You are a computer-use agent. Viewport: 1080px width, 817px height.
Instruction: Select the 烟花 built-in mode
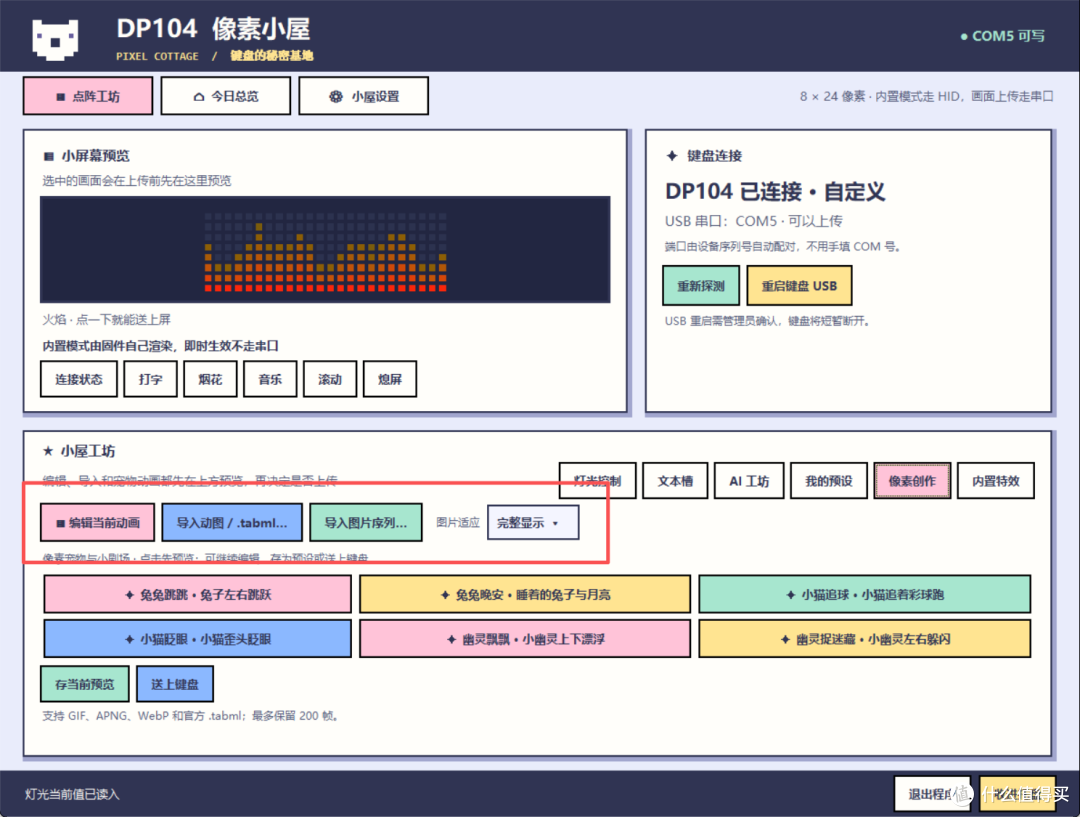pyautogui.click(x=210, y=379)
